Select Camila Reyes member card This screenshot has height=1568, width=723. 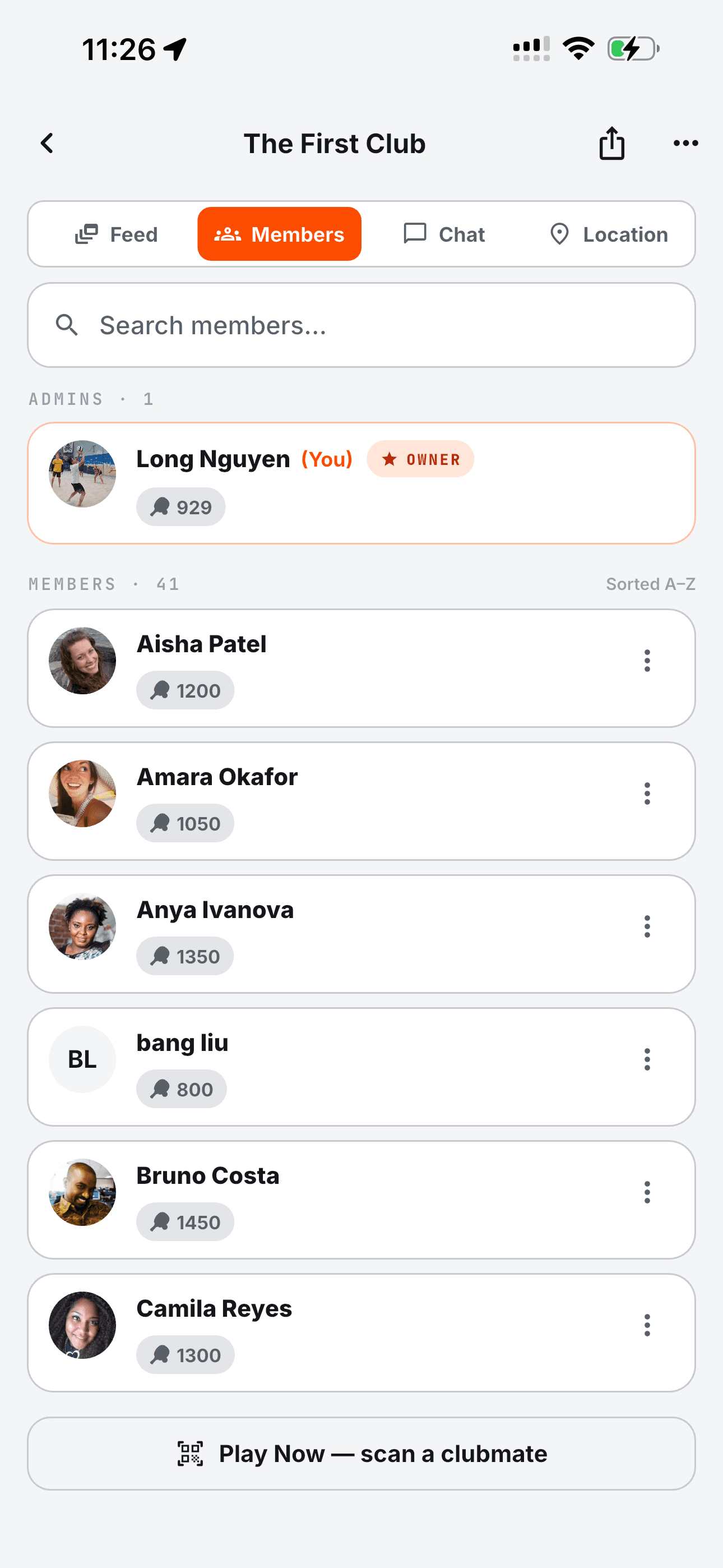tap(361, 1332)
